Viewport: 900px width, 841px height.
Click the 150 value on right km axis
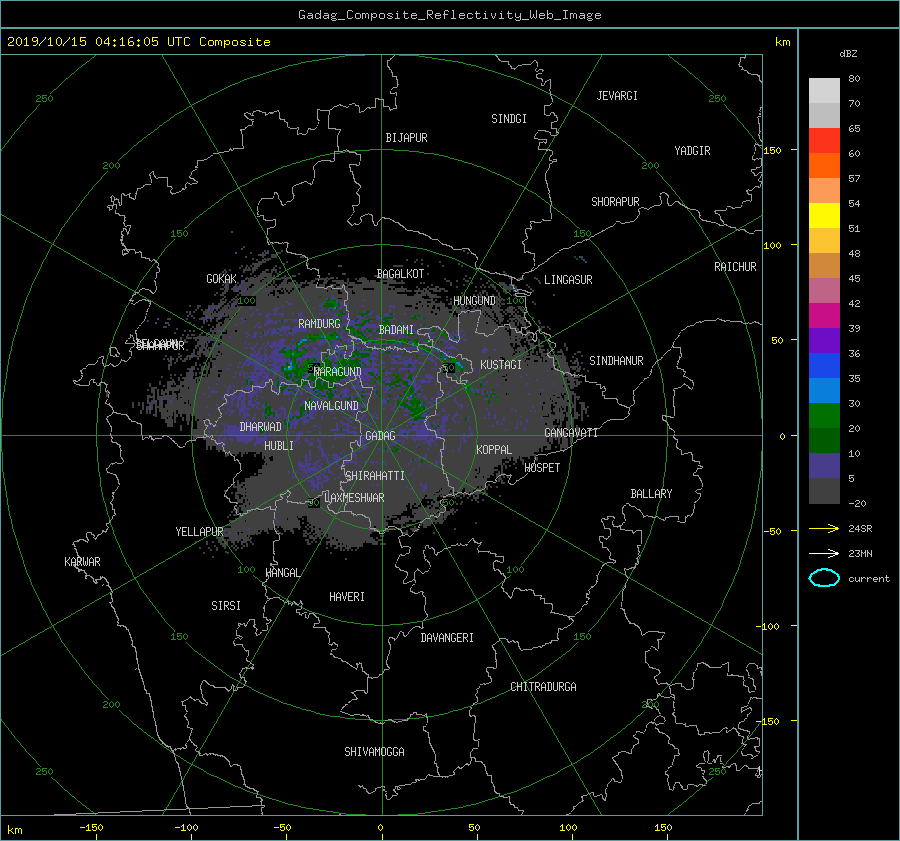(x=772, y=150)
